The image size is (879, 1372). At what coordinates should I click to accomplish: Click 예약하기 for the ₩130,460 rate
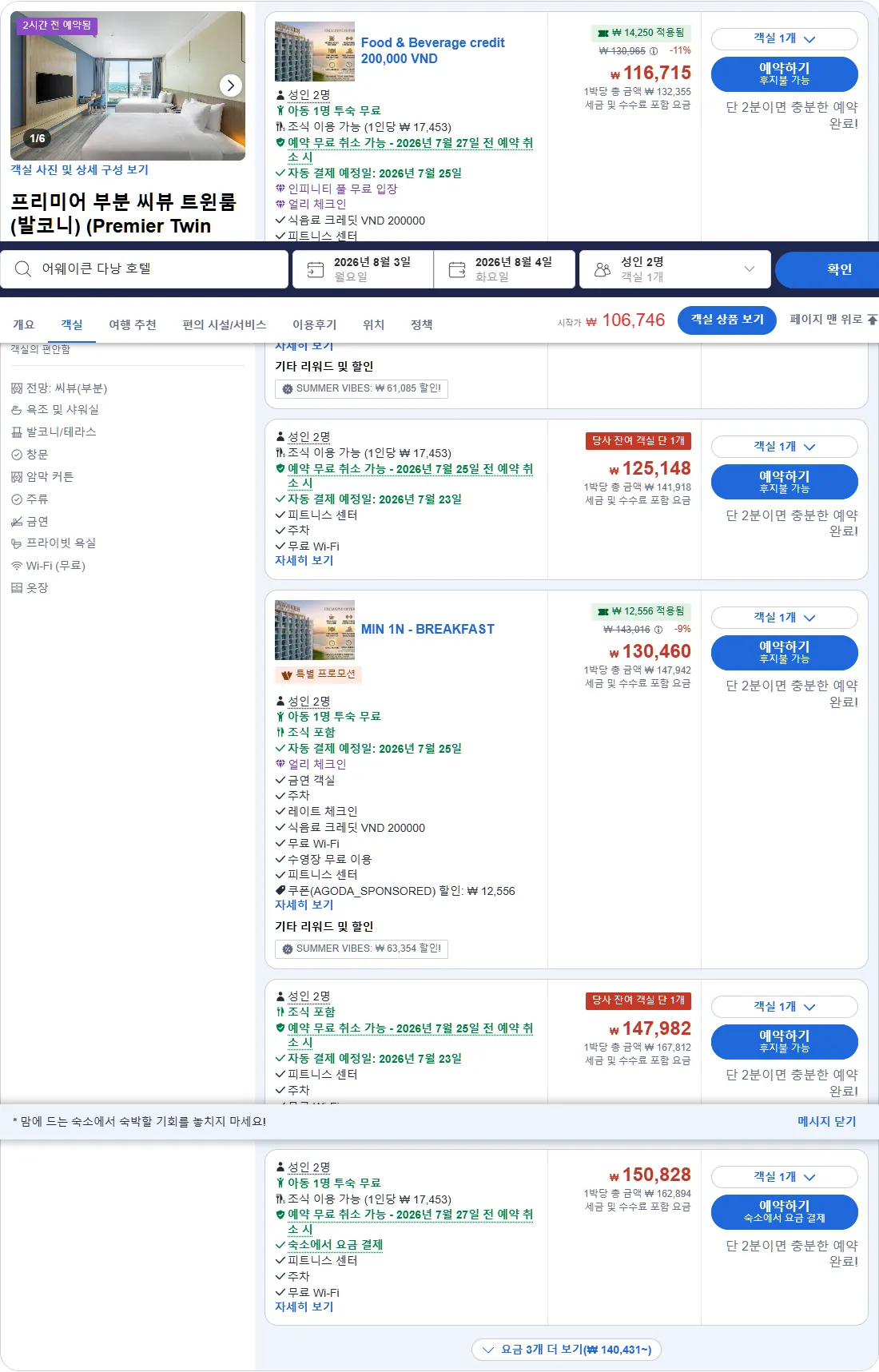[784, 653]
